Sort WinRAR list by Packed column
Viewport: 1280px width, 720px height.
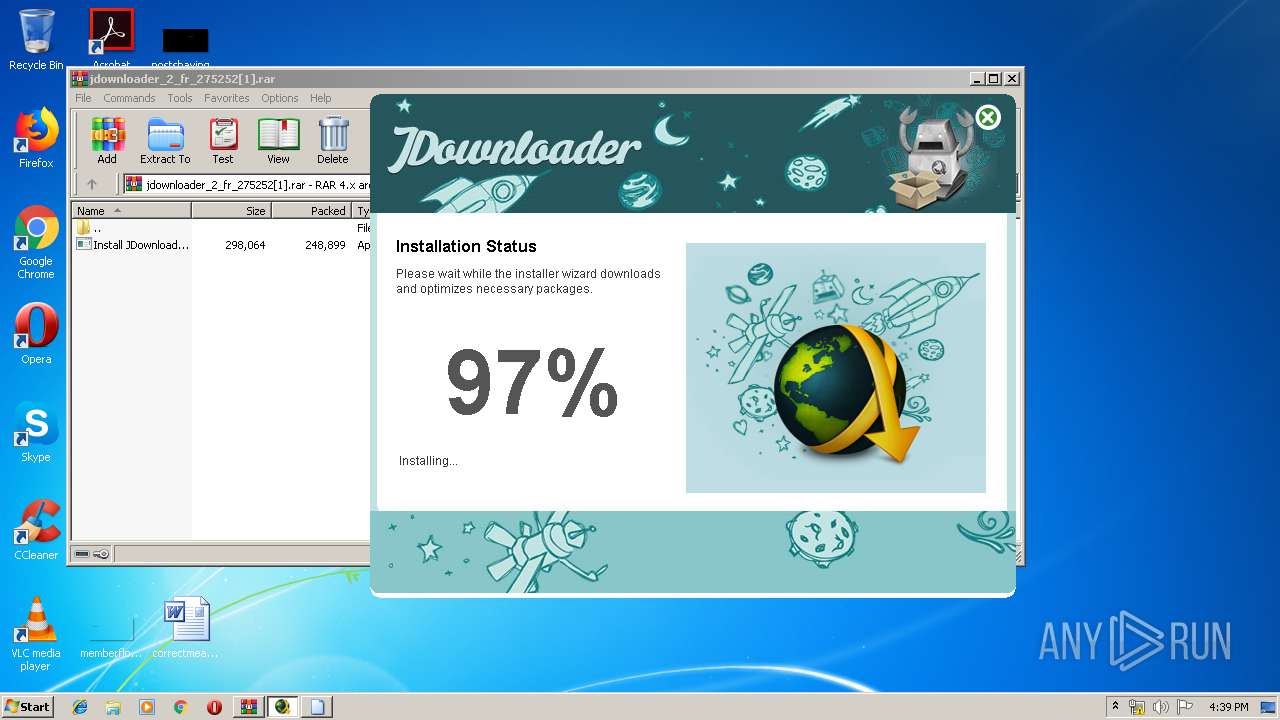click(x=311, y=211)
